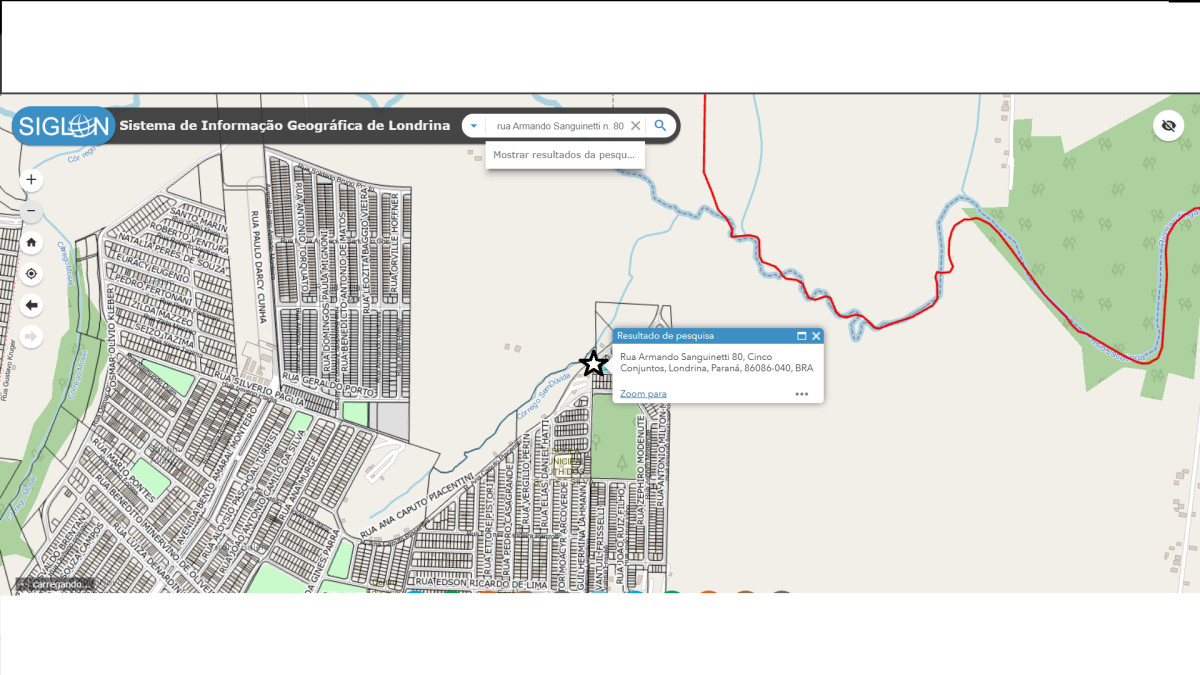Open the search source dropdown arrow
Viewport: 1200px width, 675px height.
click(x=474, y=126)
